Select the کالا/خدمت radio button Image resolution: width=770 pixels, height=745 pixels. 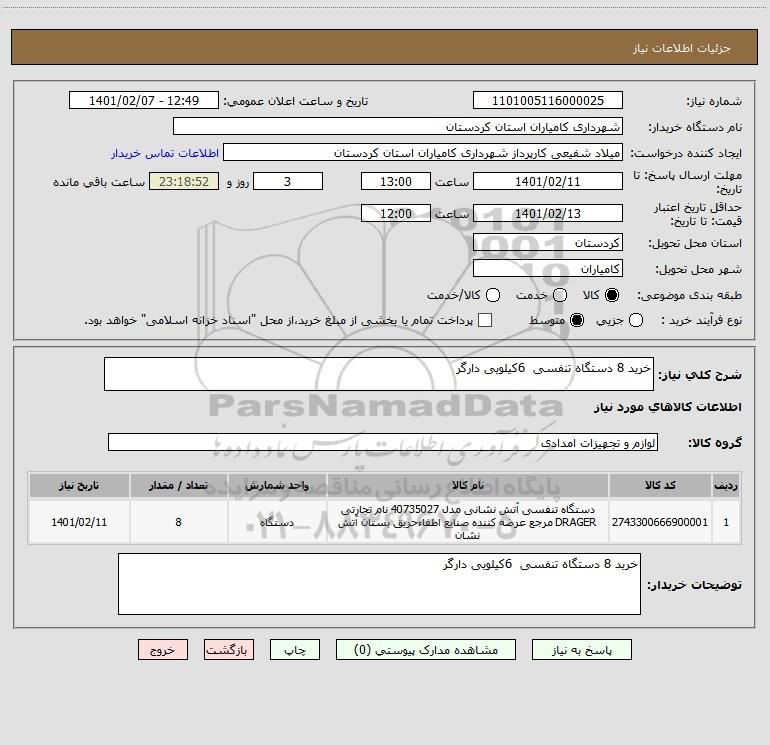pos(493,295)
